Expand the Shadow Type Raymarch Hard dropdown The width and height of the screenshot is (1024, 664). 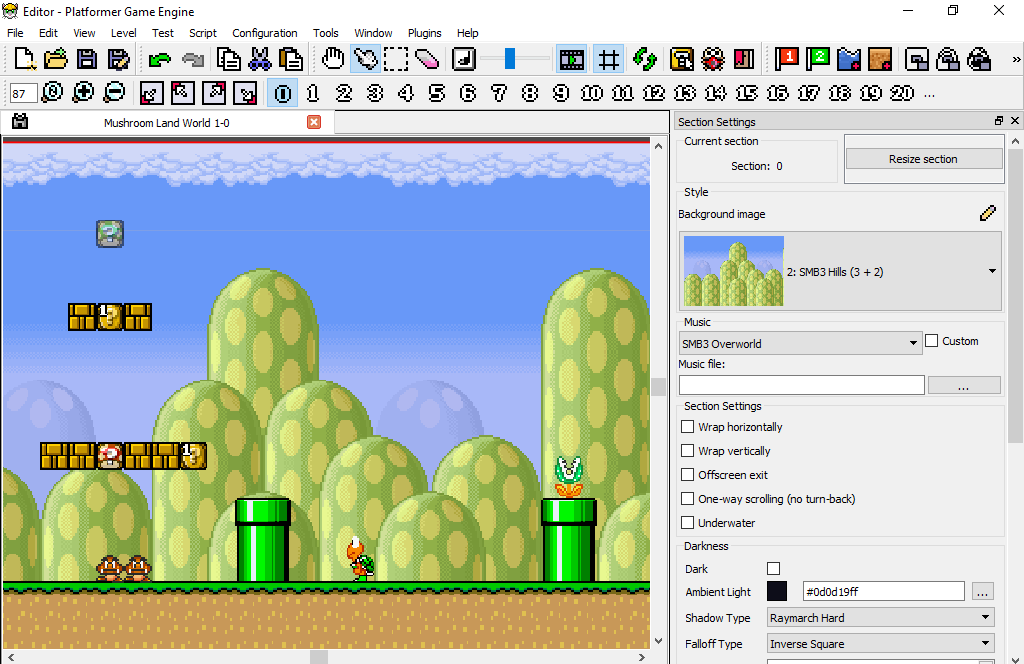[x=880, y=618]
